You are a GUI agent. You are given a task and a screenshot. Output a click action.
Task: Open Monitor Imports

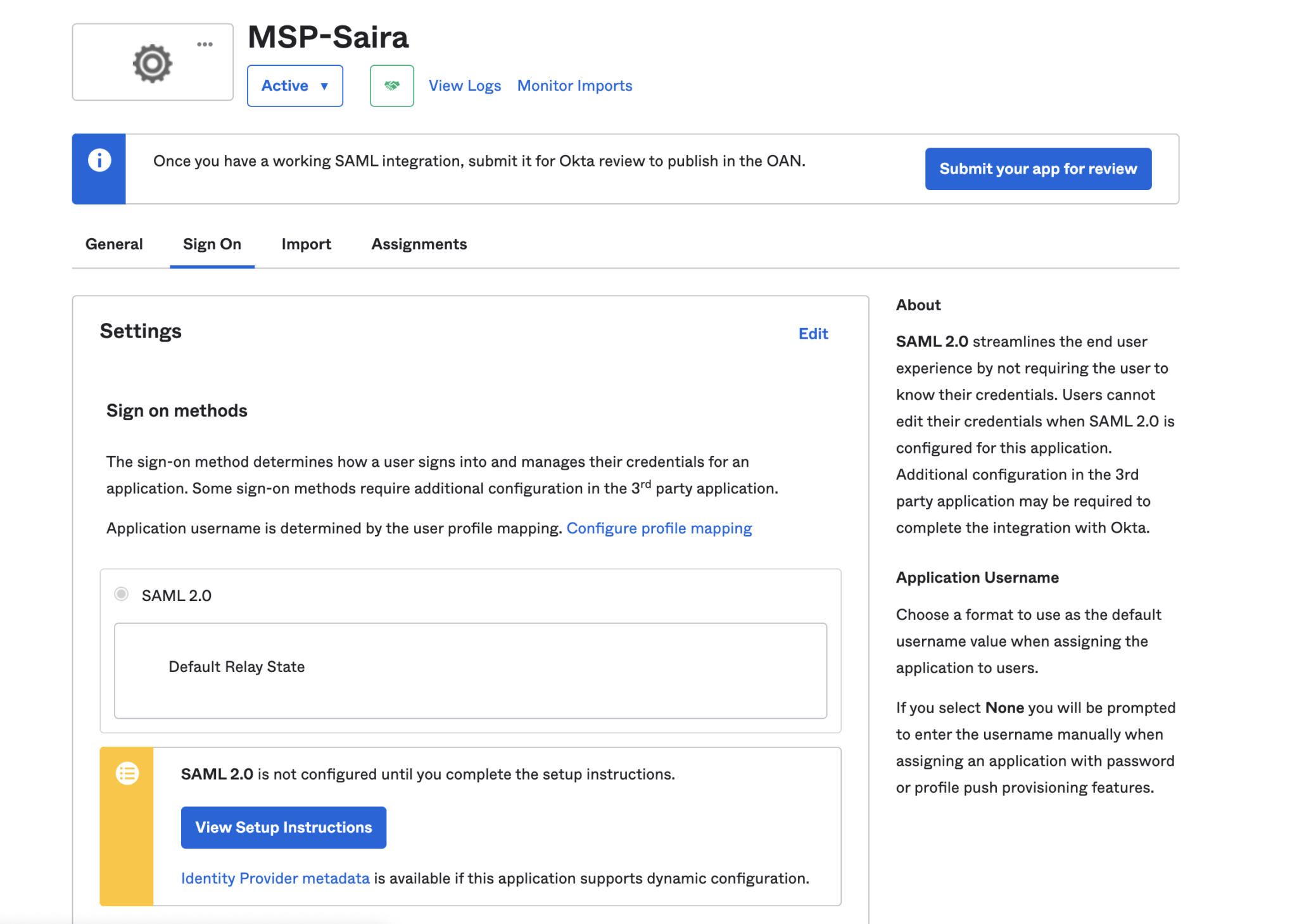(x=574, y=85)
